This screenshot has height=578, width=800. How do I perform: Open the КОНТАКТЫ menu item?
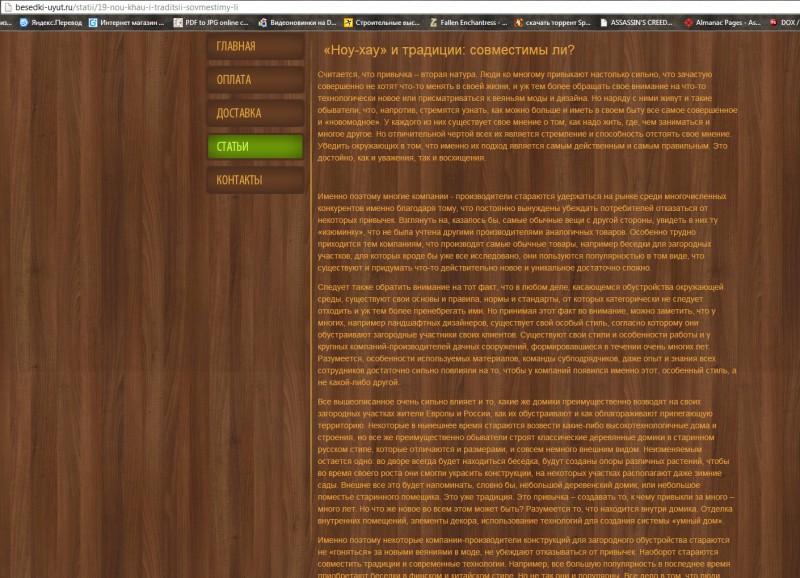(255, 180)
